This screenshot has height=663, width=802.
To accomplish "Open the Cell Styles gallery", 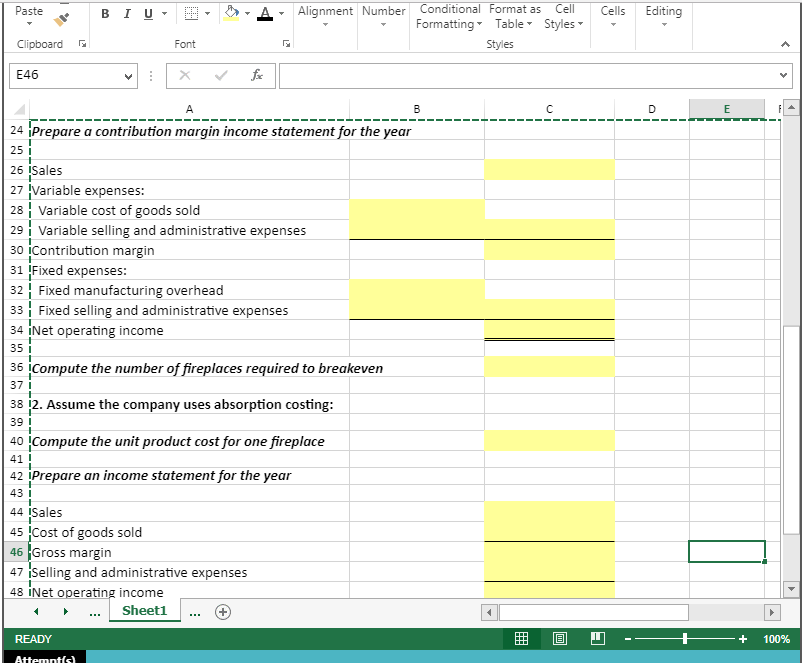I will [x=563, y=16].
